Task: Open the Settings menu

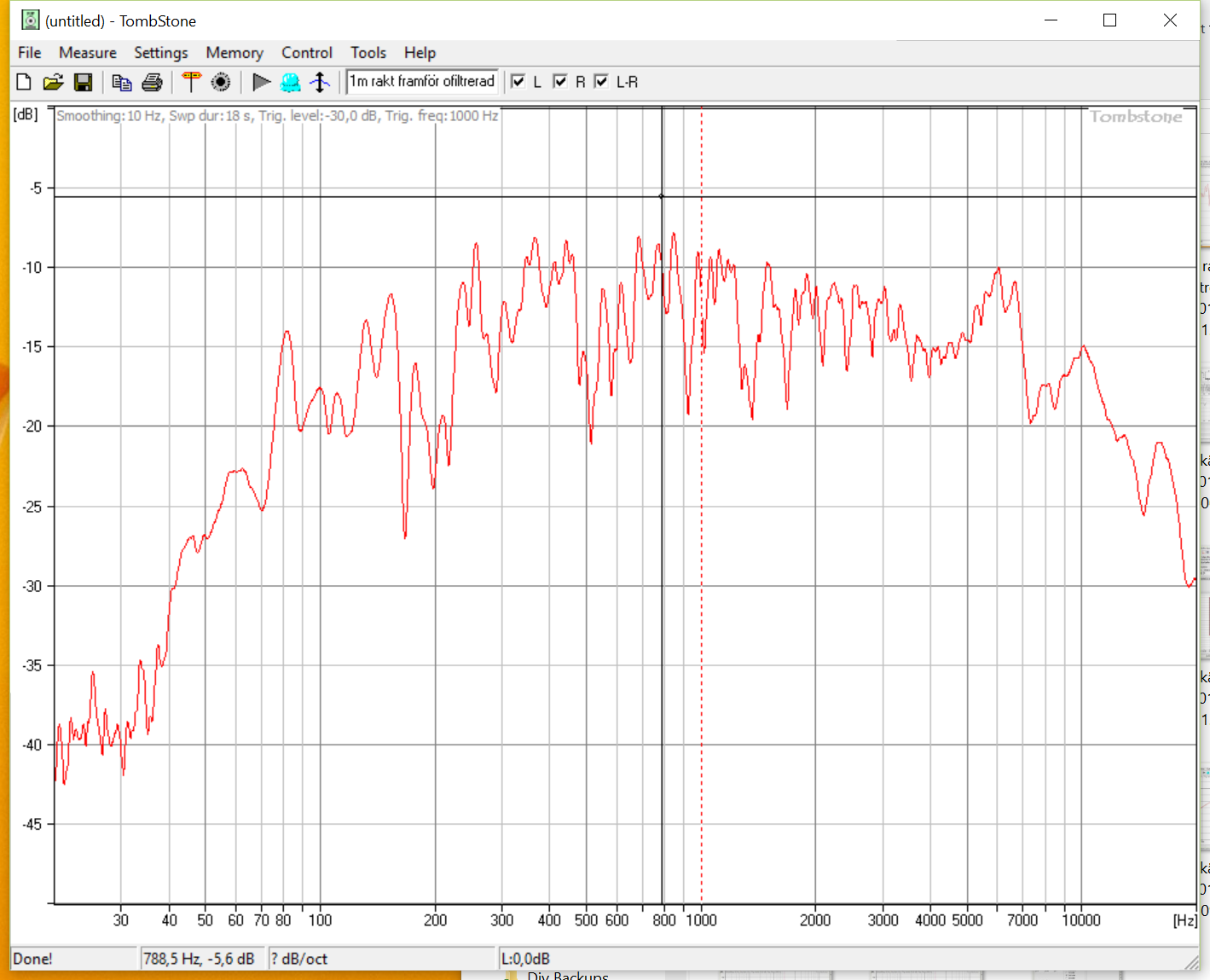Action: point(161,53)
